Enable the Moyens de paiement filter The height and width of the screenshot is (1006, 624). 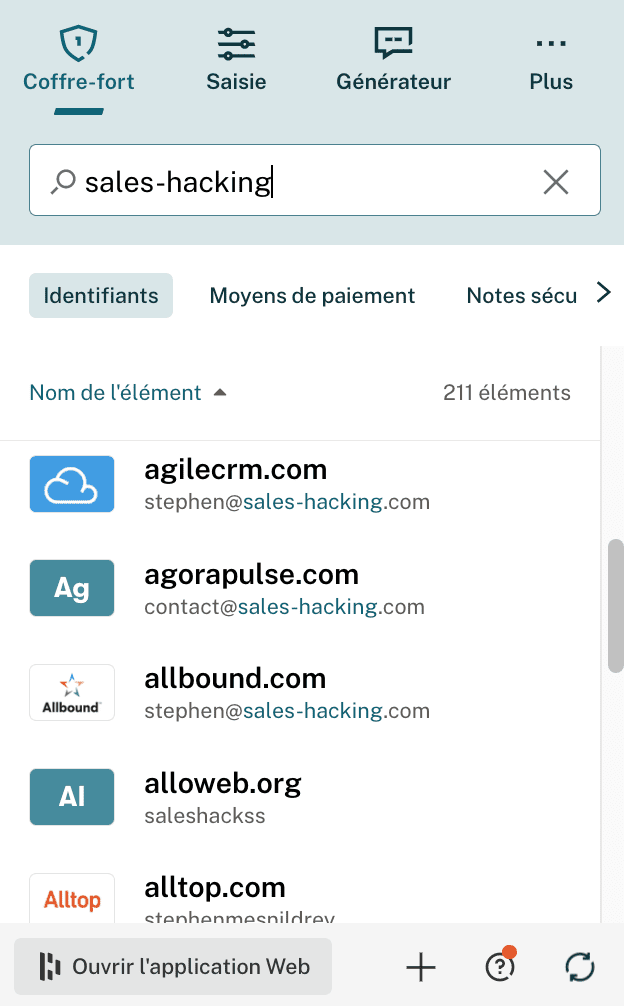point(312,295)
